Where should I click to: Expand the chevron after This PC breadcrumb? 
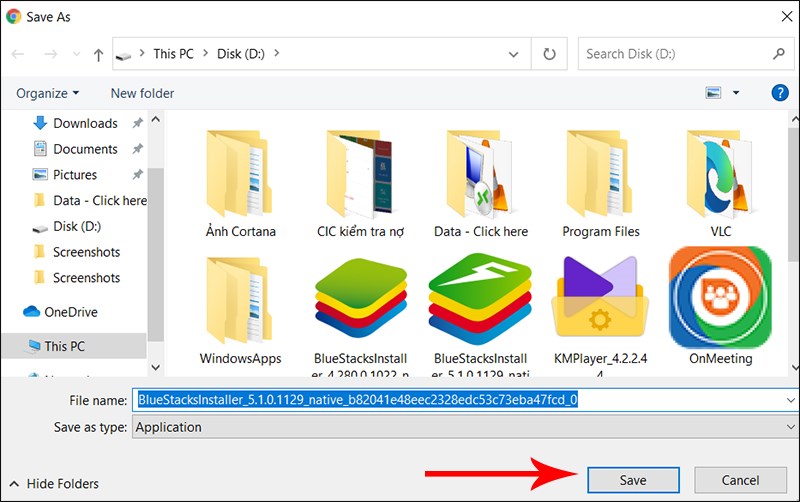pos(206,53)
